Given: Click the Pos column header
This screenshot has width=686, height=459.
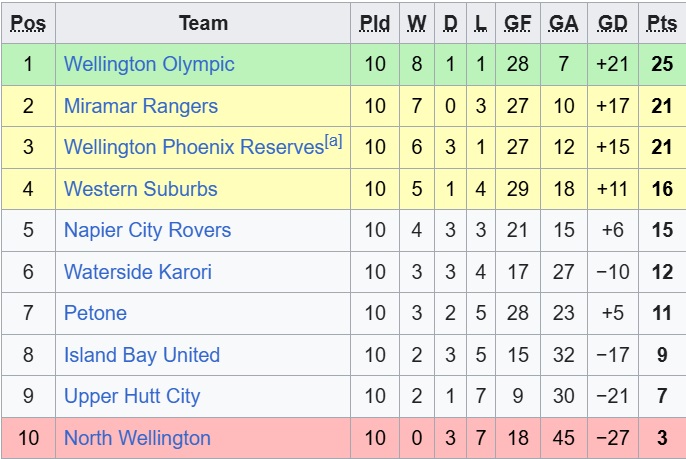Looking at the screenshot, I should click(28, 23).
